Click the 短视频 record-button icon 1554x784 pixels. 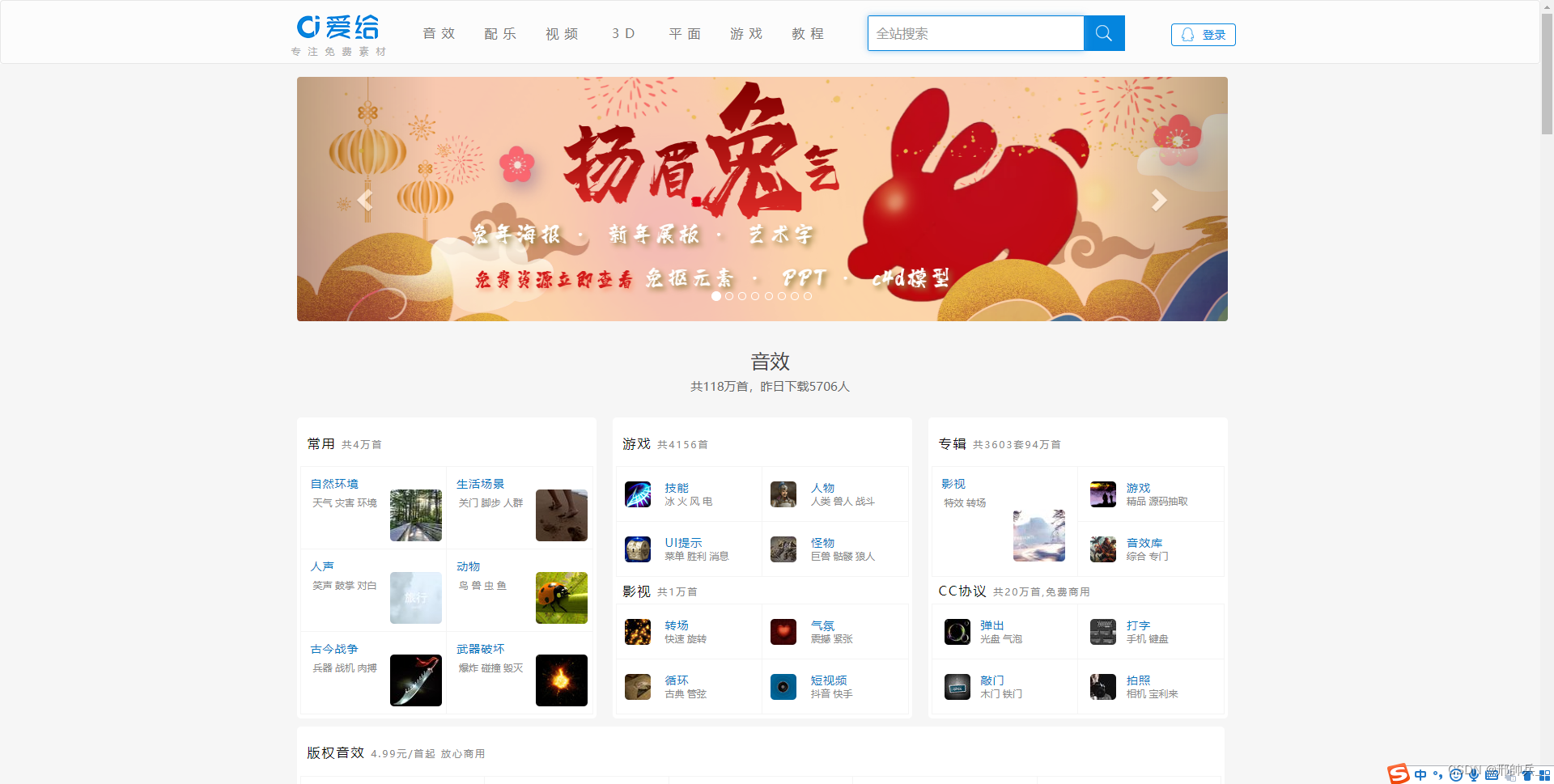coord(783,687)
